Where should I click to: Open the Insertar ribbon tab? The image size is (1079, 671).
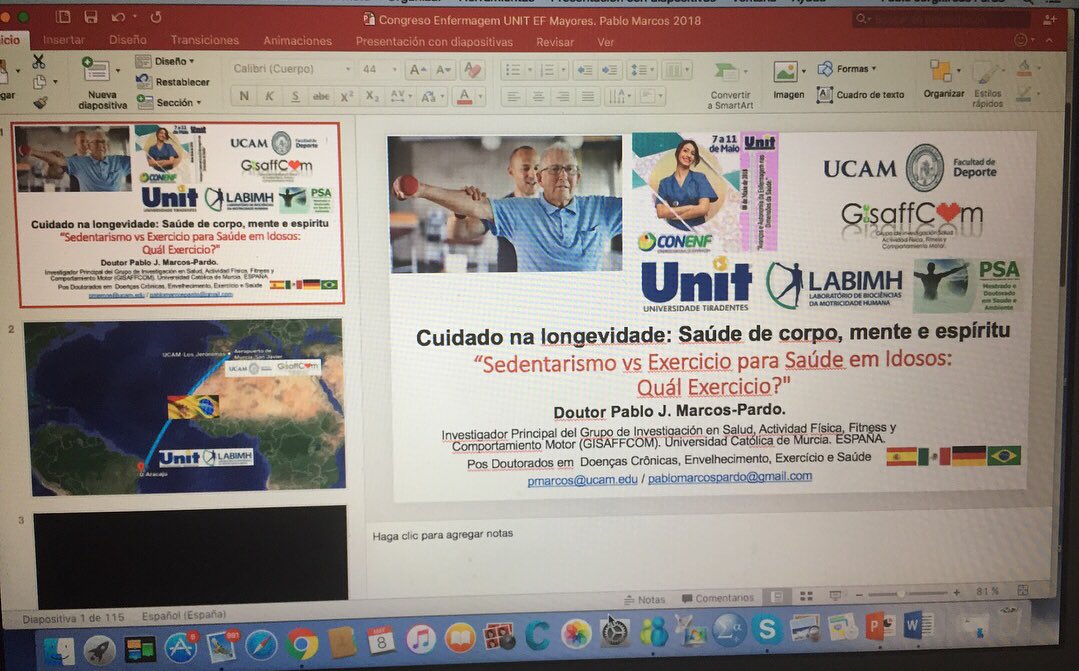click(63, 40)
